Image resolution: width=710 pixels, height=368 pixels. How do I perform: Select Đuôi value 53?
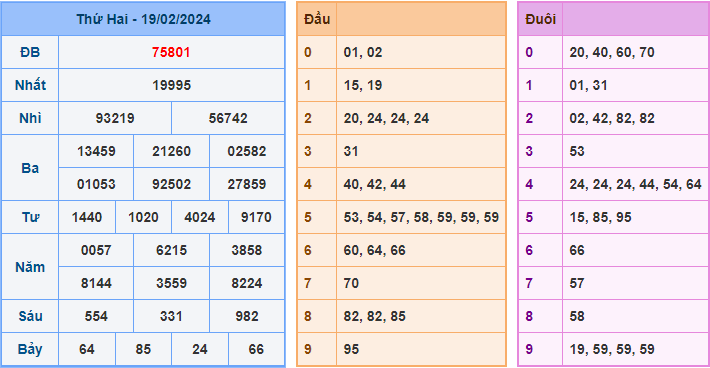tap(577, 151)
